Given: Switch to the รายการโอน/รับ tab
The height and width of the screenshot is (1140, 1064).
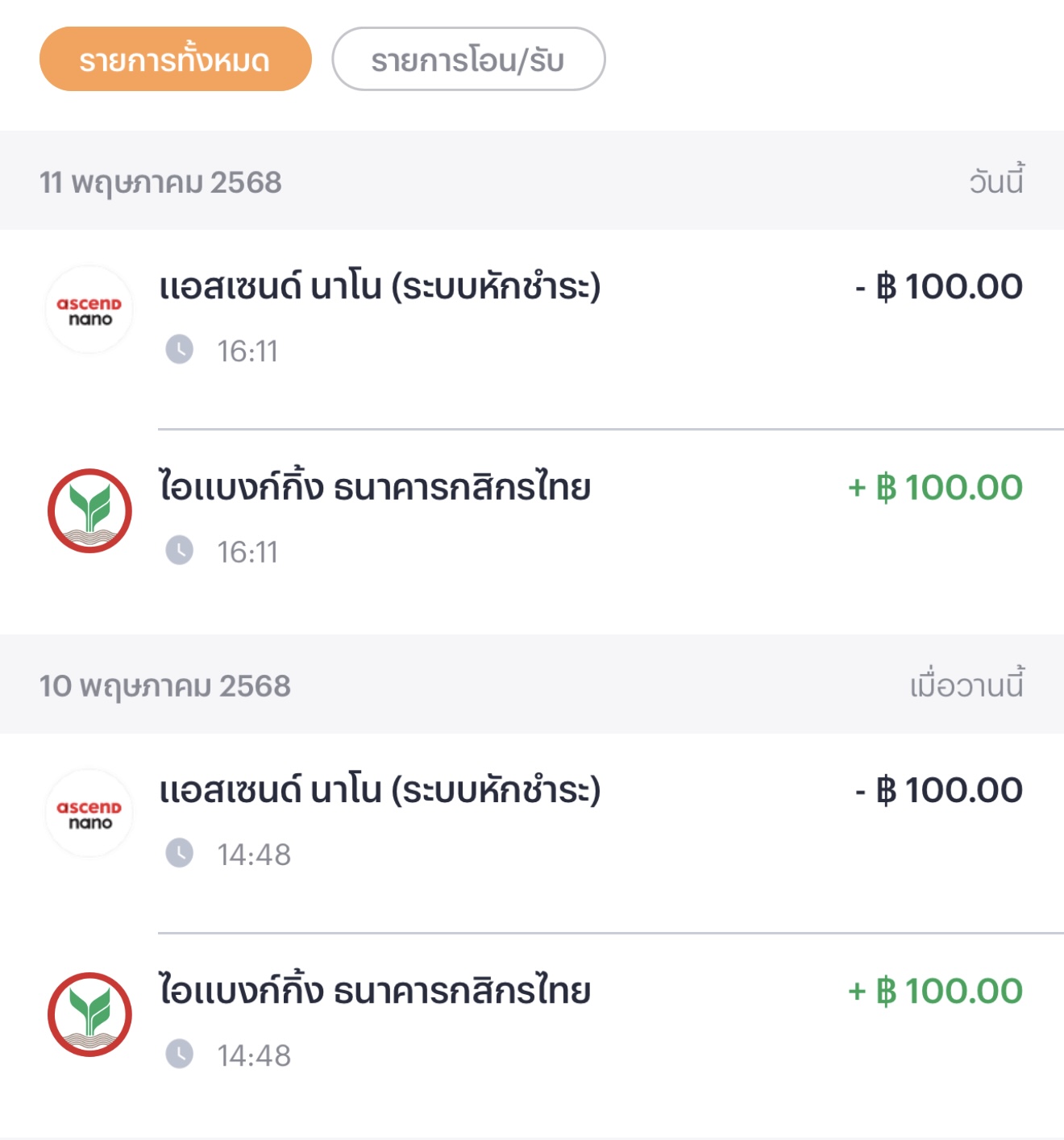Looking at the screenshot, I should (468, 60).
